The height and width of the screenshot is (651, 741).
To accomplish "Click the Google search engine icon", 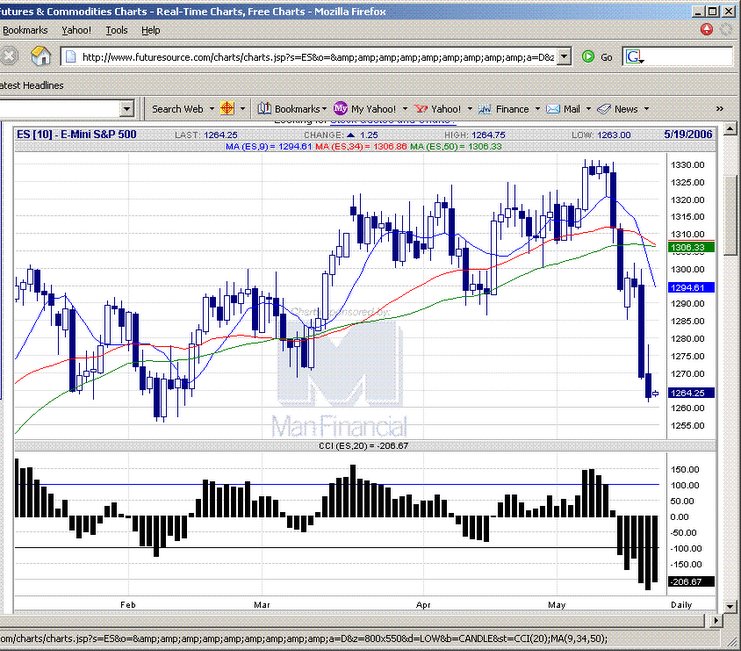I will 634,57.
